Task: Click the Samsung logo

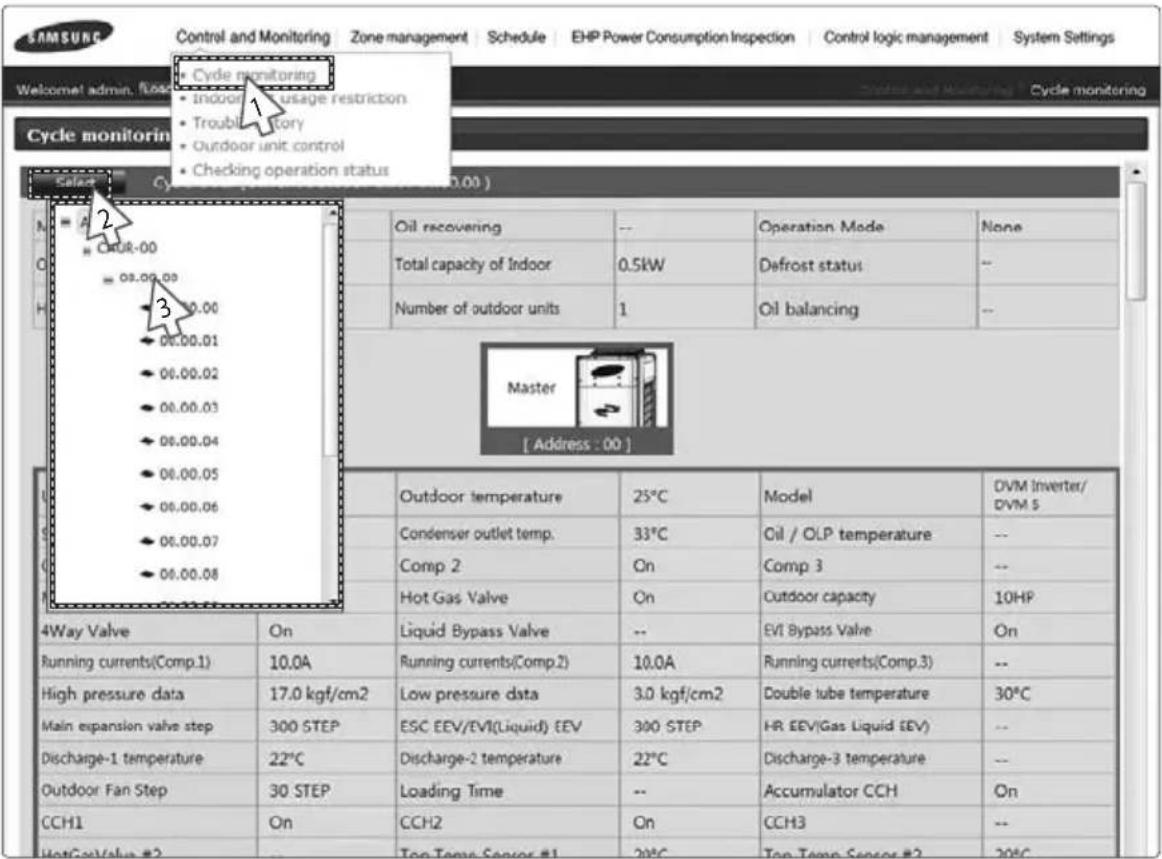Action: coord(64,36)
